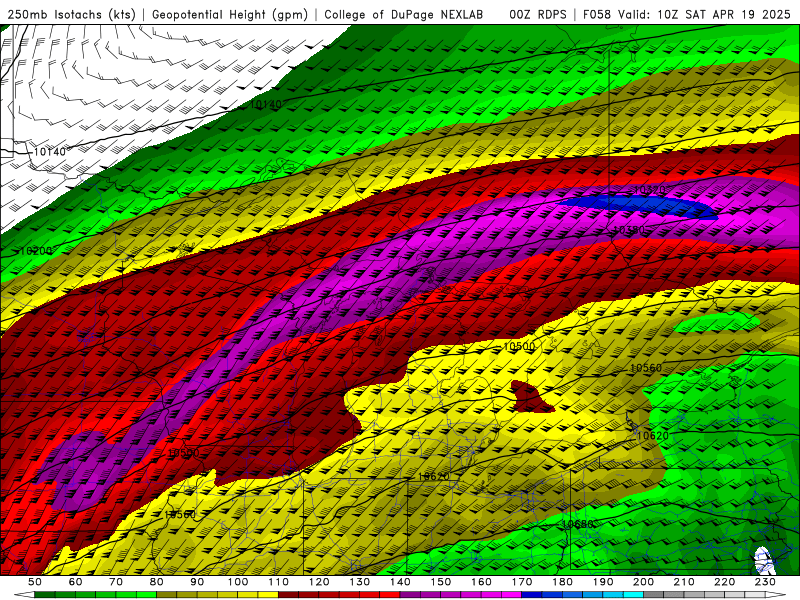800x600 pixels.
Task: Click the blue 170+ knot jet core on the map
Action: (638, 206)
